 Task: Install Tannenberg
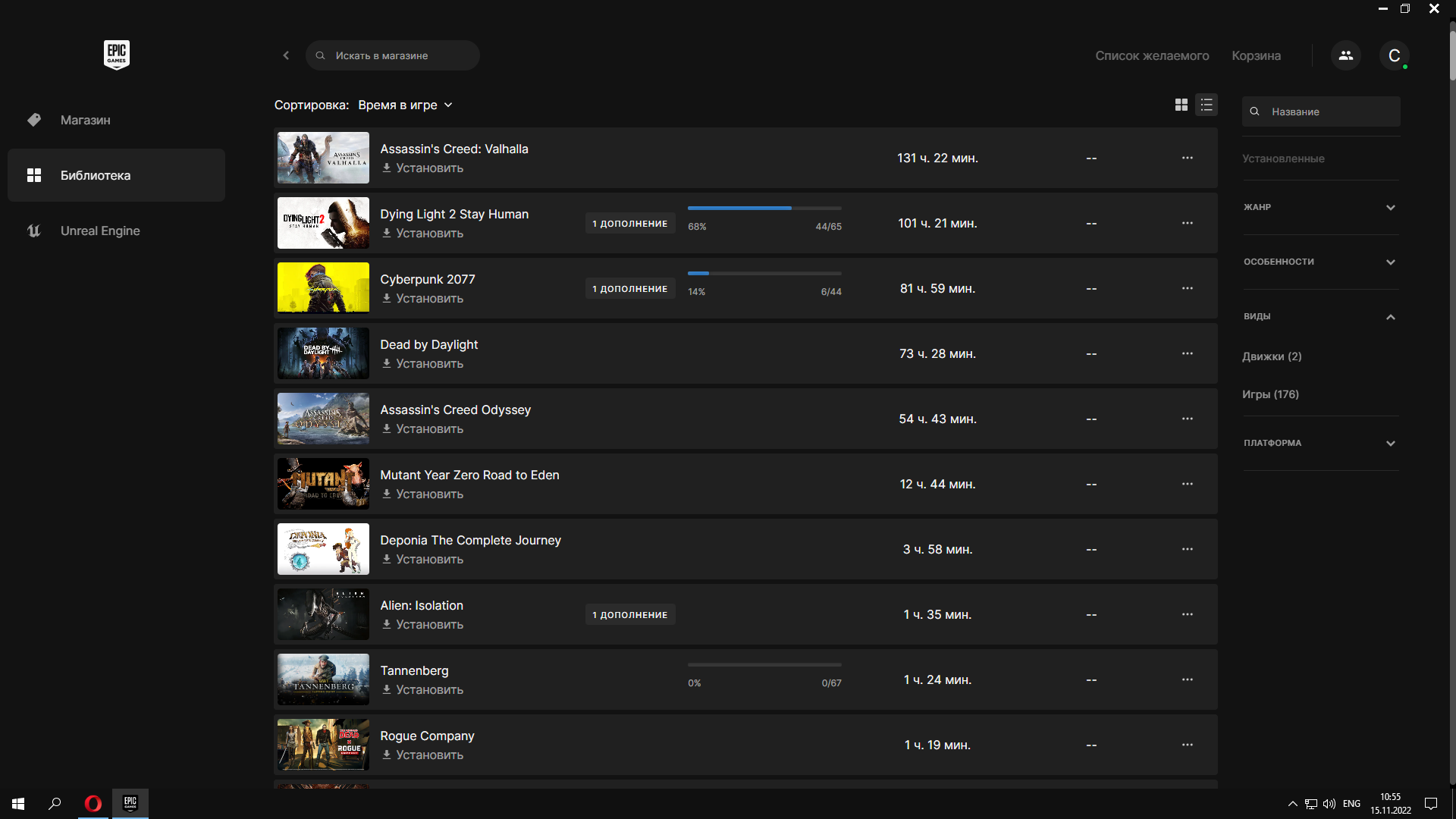[422, 690]
